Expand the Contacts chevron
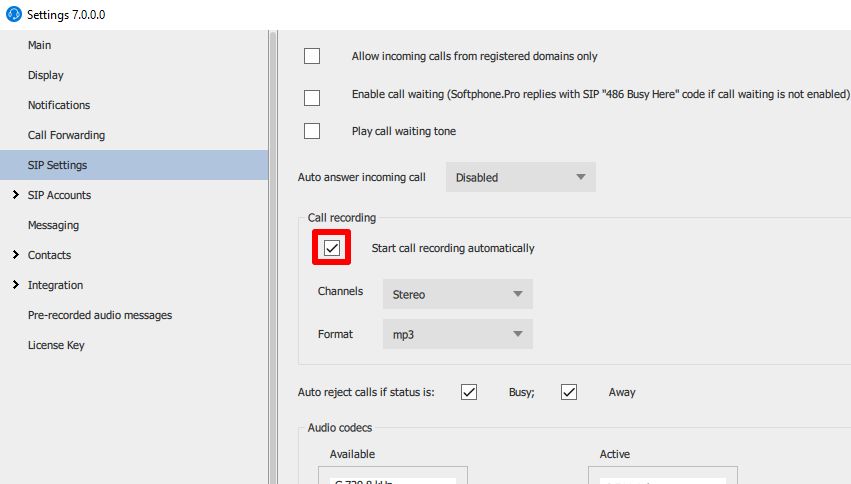This screenshot has width=851, height=484. pos(15,254)
